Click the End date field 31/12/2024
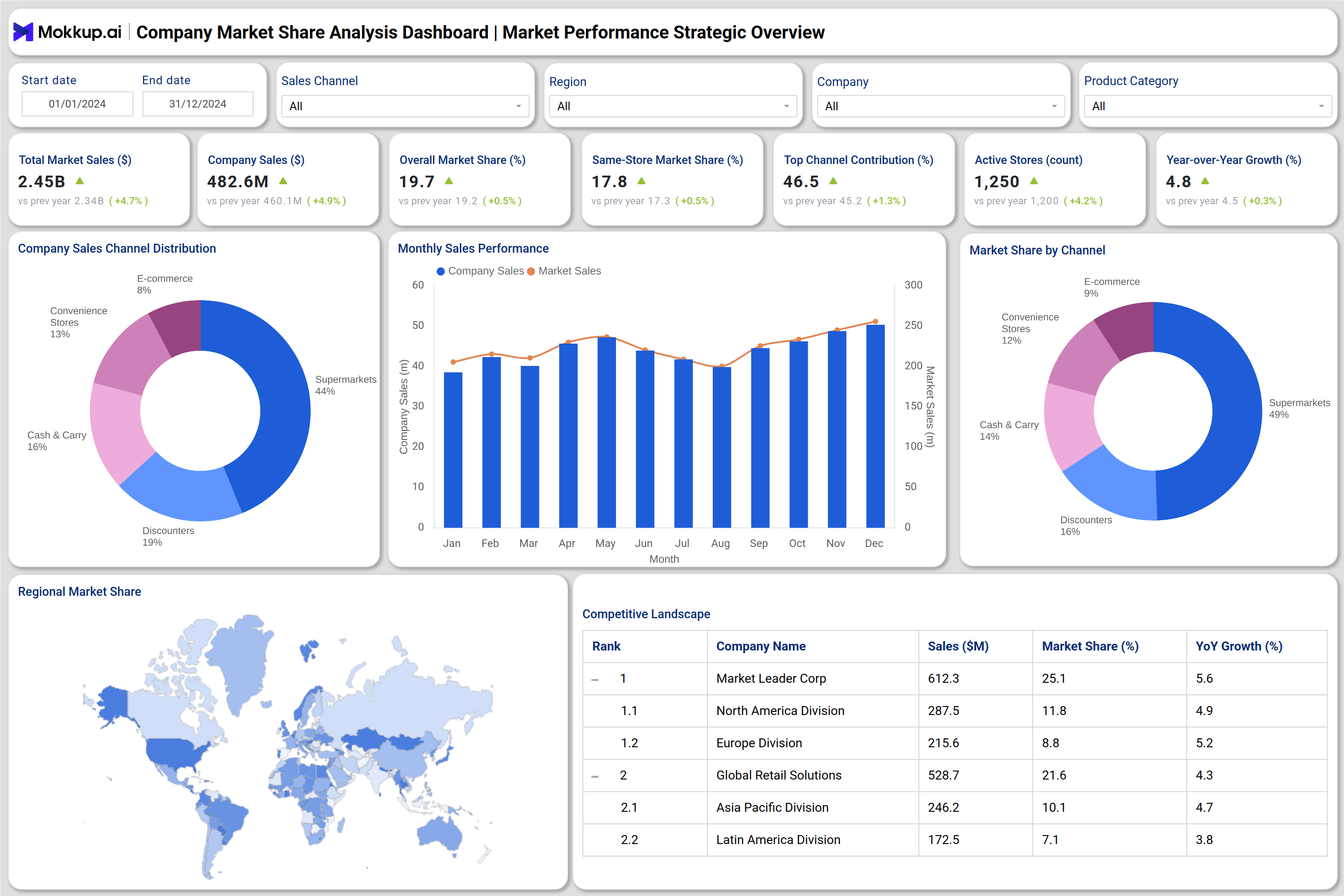The height and width of the screenshot is (896, 1344). click(198, 104)
